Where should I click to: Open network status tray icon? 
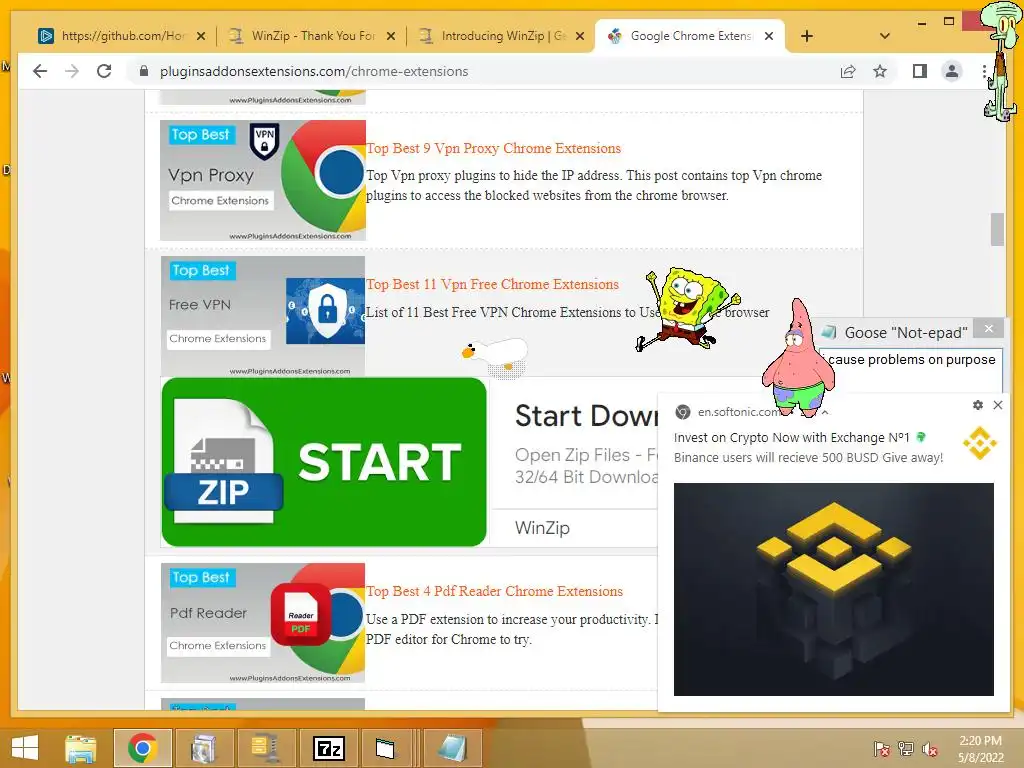click(906, 749)
